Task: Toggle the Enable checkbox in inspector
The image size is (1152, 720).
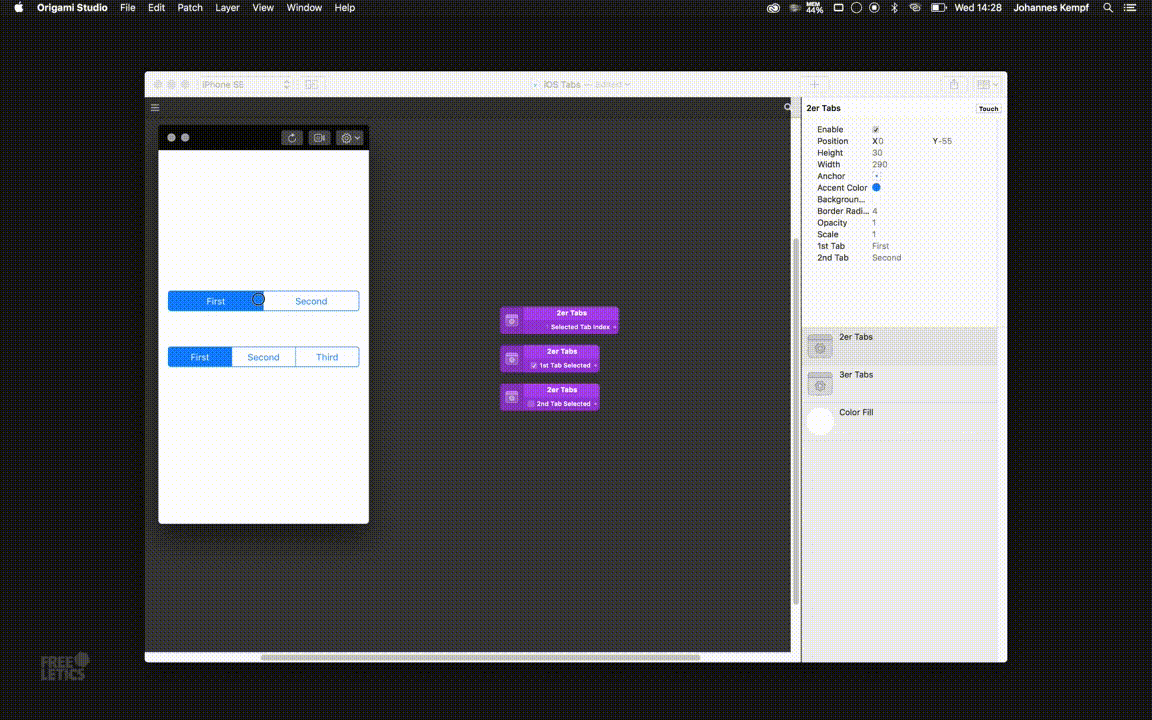Action: click(x=875, y=129)
